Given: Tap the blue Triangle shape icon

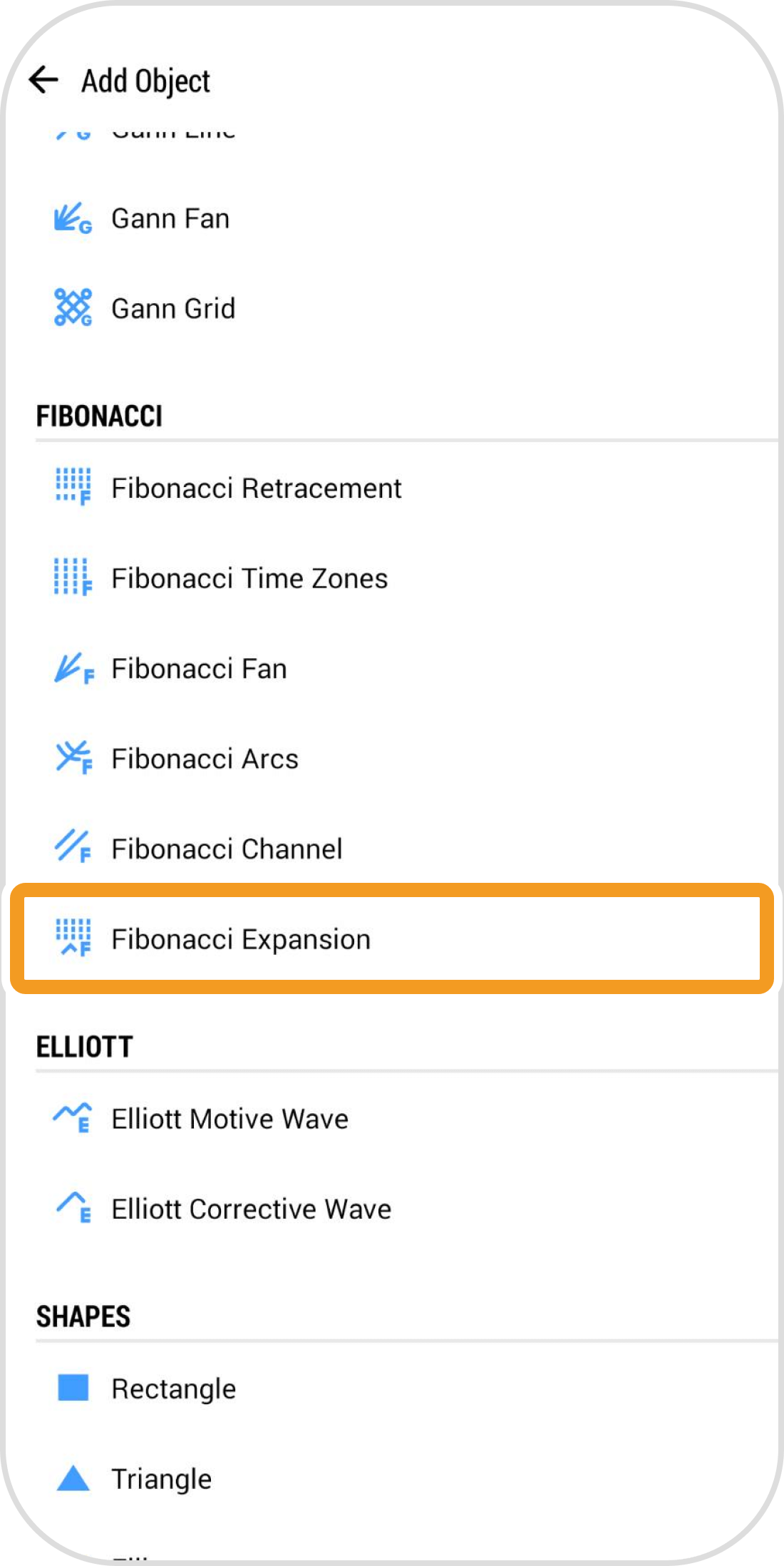Looking at the screenshot, I should pos(73,1478).
